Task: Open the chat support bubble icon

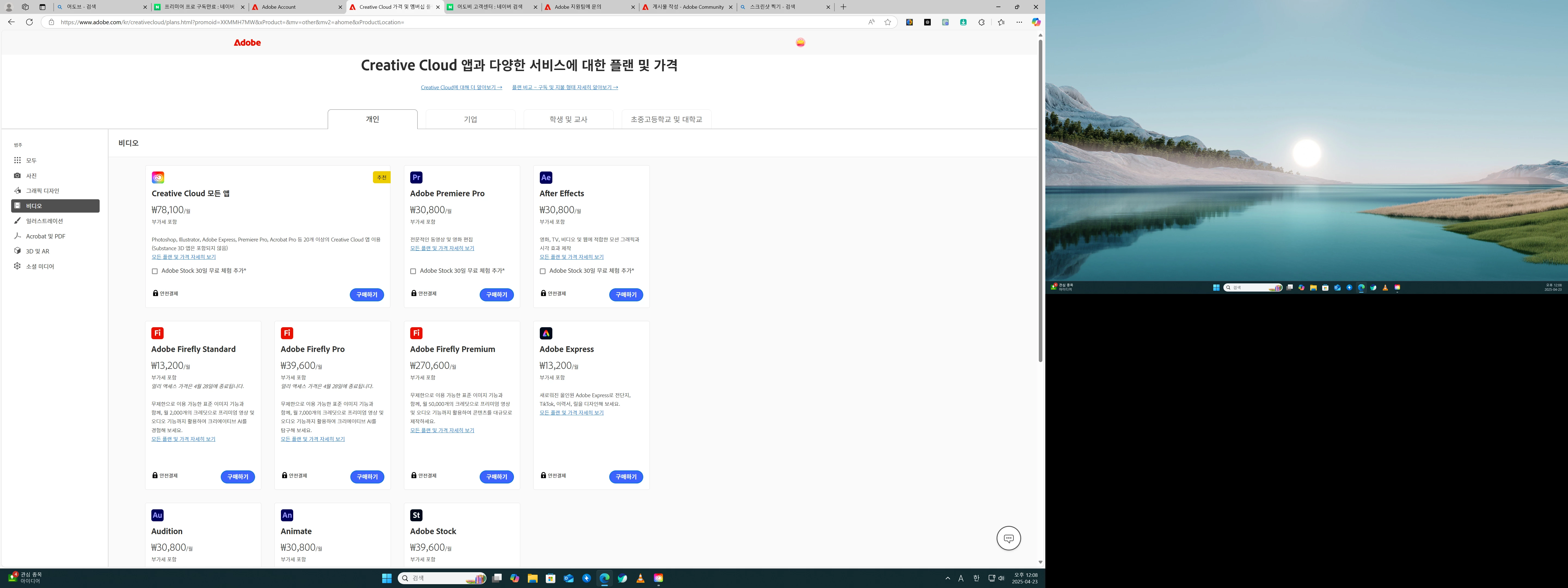Action: pyautogui.click(x=1008, y=538)
